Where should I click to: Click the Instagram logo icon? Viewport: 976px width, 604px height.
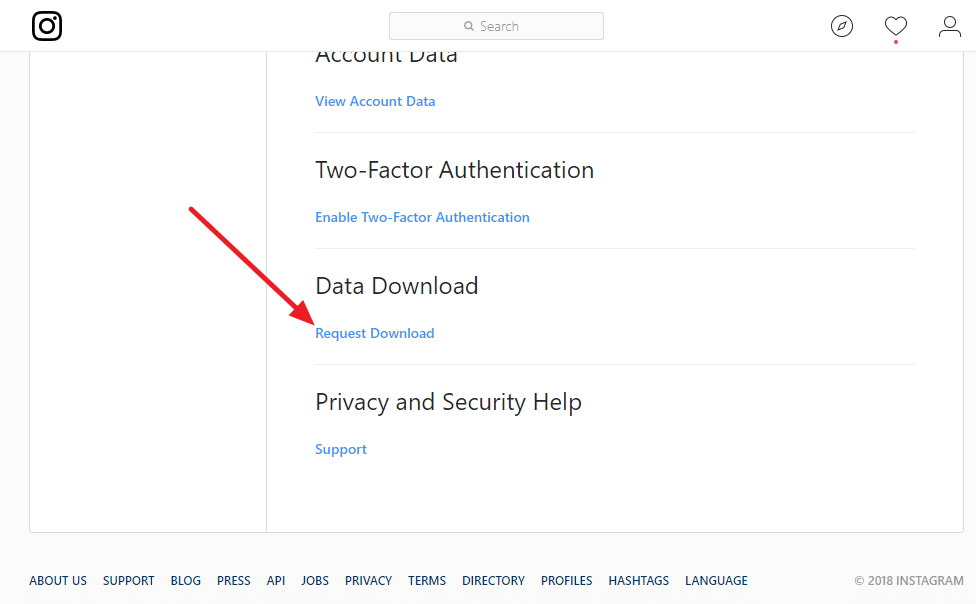point(47,26)
